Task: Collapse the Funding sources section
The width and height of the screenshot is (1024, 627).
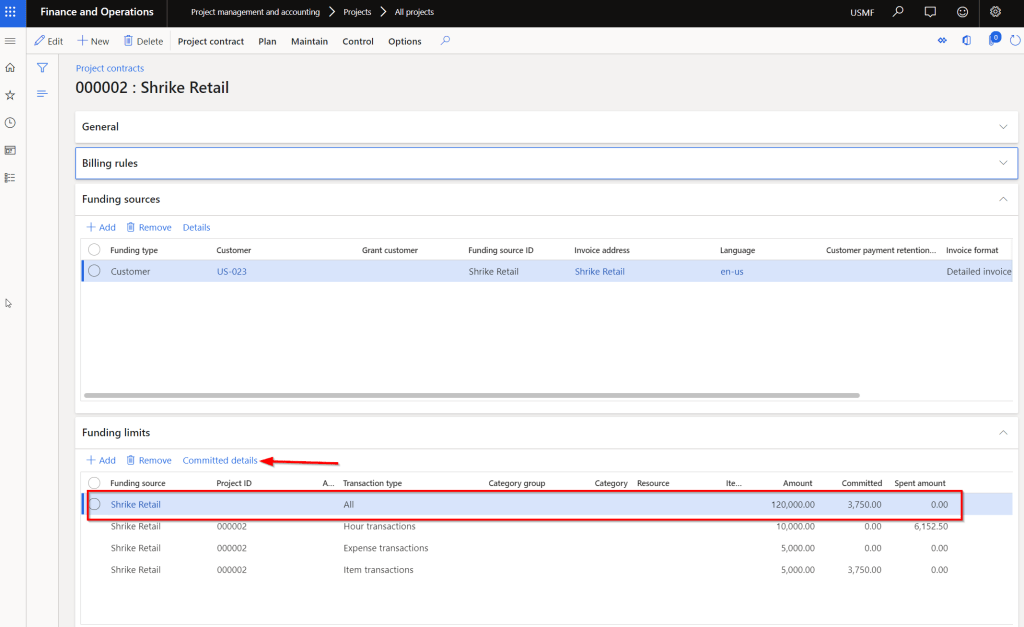Action: click(1004, 199)
